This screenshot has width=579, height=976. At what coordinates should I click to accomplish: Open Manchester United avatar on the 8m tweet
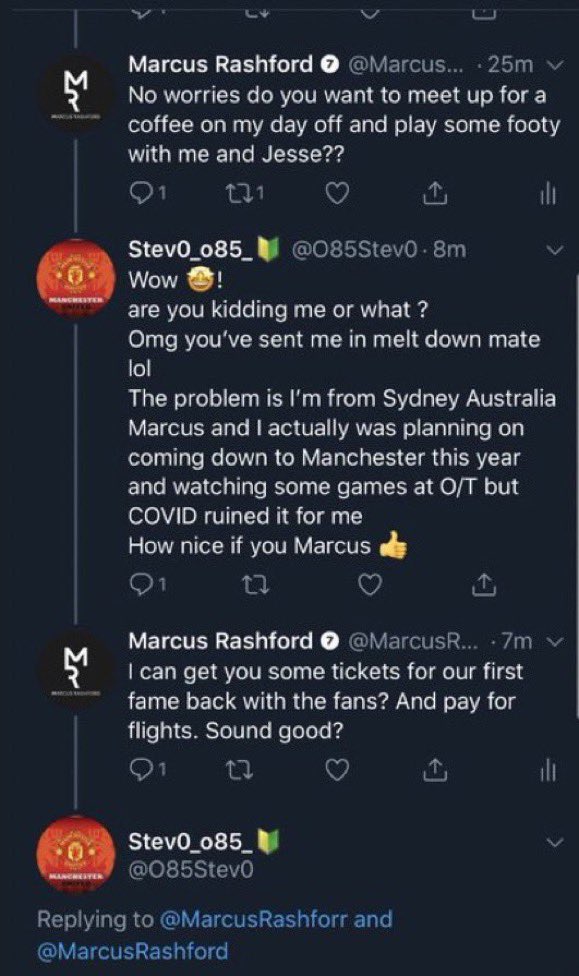point(75,277)
